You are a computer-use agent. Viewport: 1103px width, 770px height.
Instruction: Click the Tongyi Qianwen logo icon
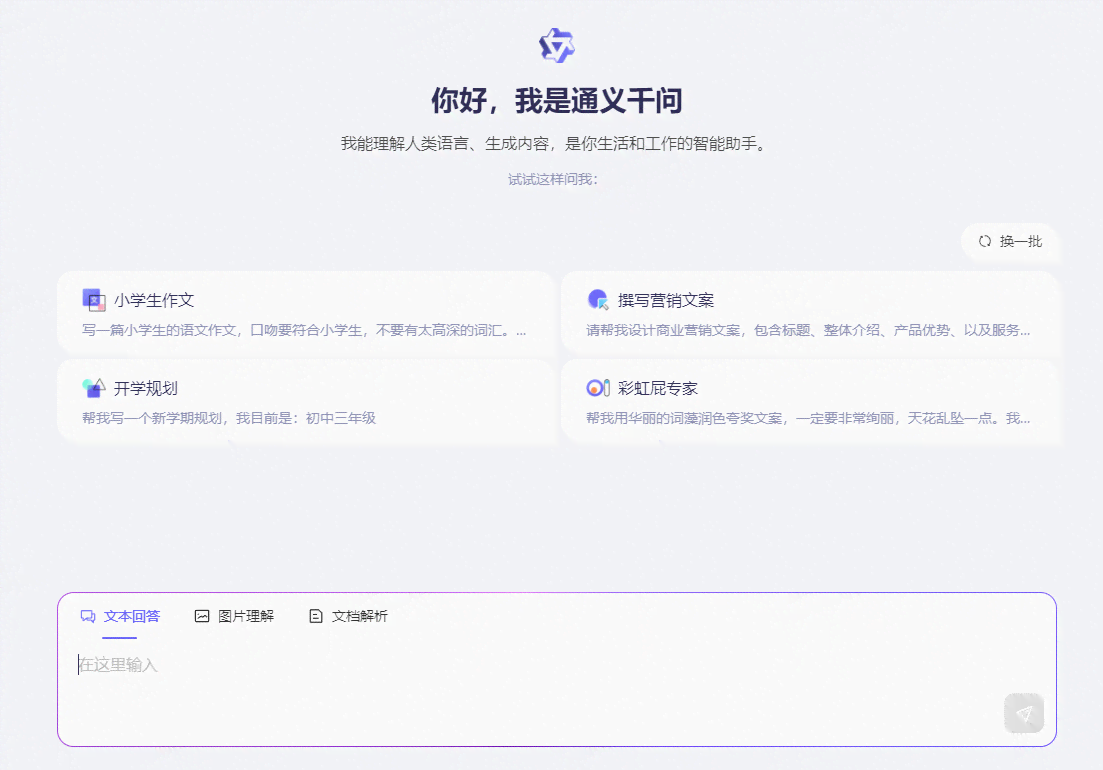coord(556,46)
